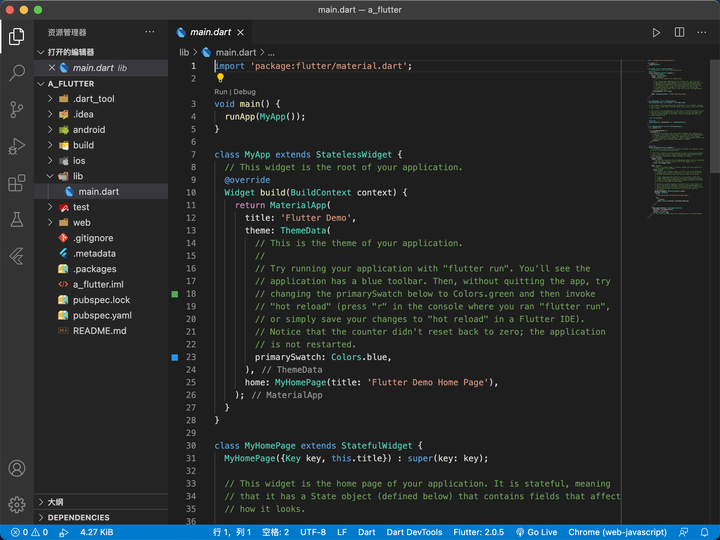Click the lightbulb quick fix icon

(x=220, y=78)
